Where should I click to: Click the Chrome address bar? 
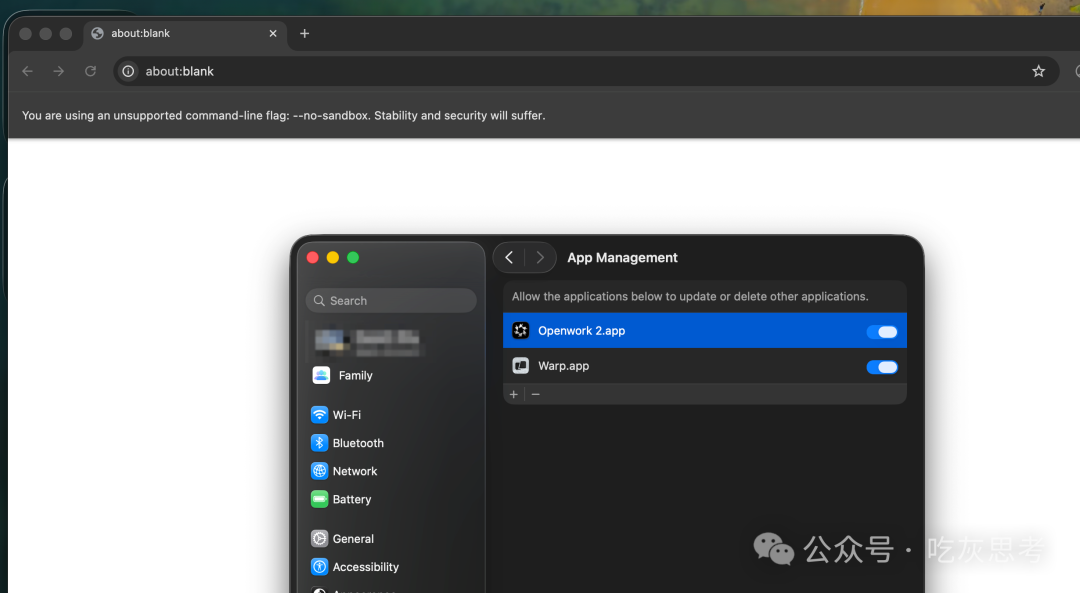point(579,71)
